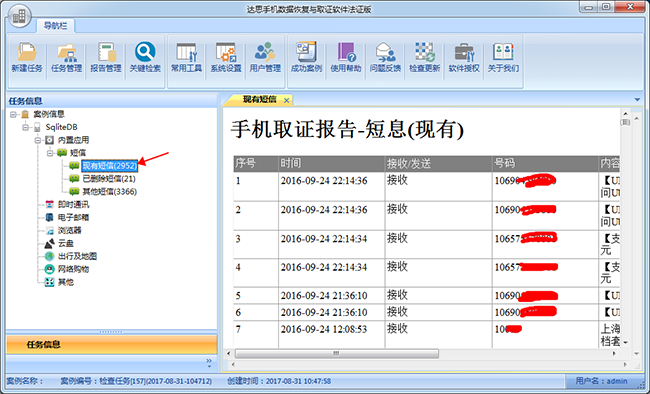Screen dimensions: 650x394
Task: Collapse the 短信 tree node
Action: point(50,153)
